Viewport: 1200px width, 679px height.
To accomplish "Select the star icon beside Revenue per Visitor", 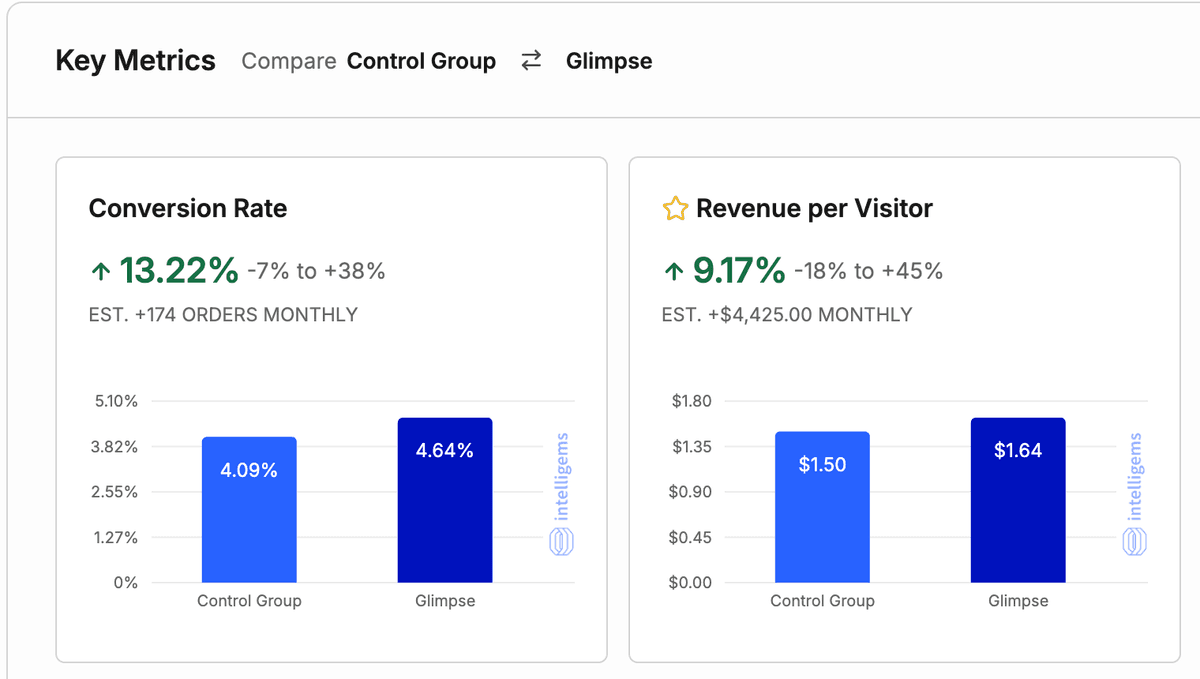I will [676, 208].
